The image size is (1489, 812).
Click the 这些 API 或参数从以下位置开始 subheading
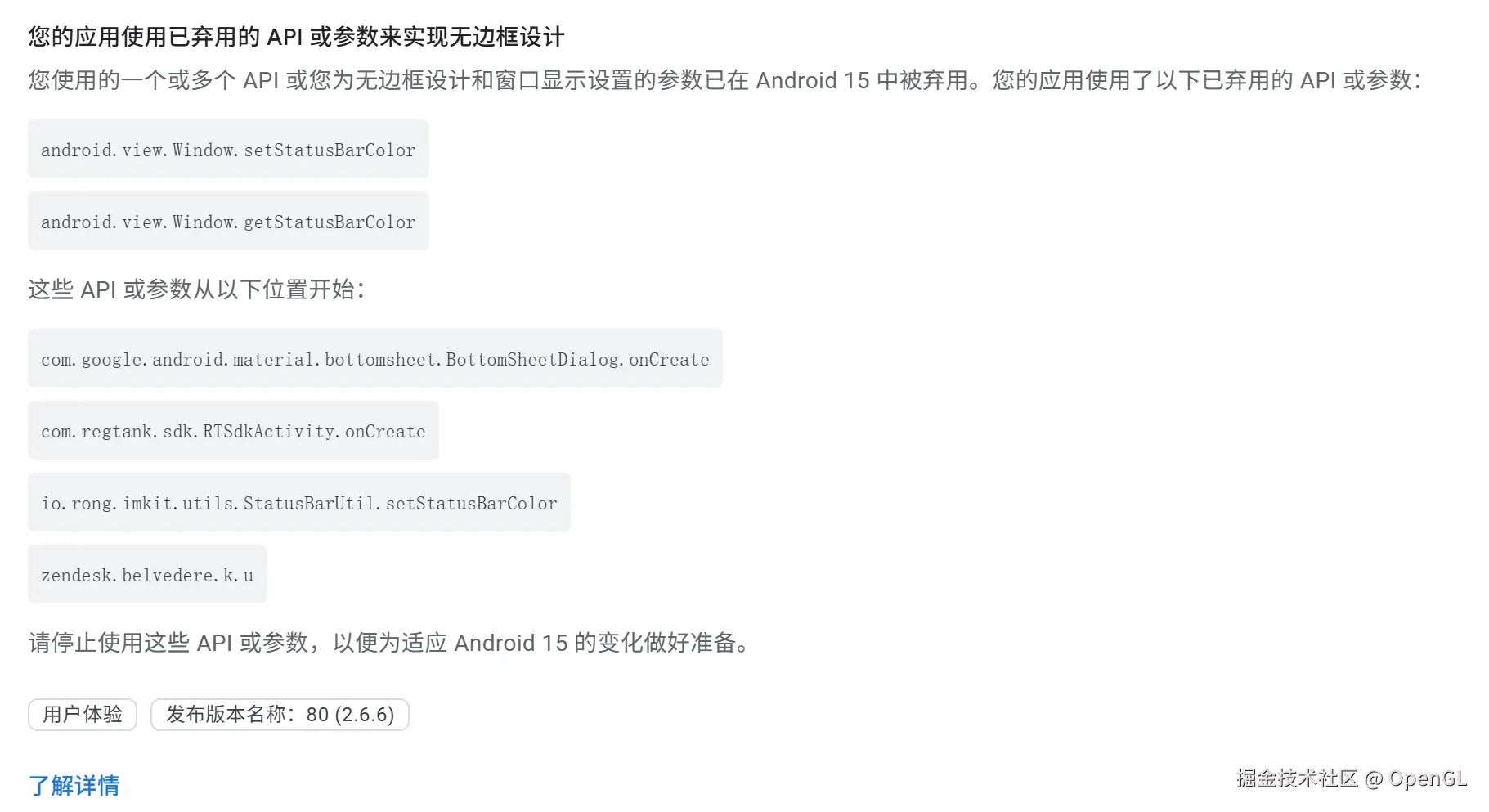pos(196,289)
